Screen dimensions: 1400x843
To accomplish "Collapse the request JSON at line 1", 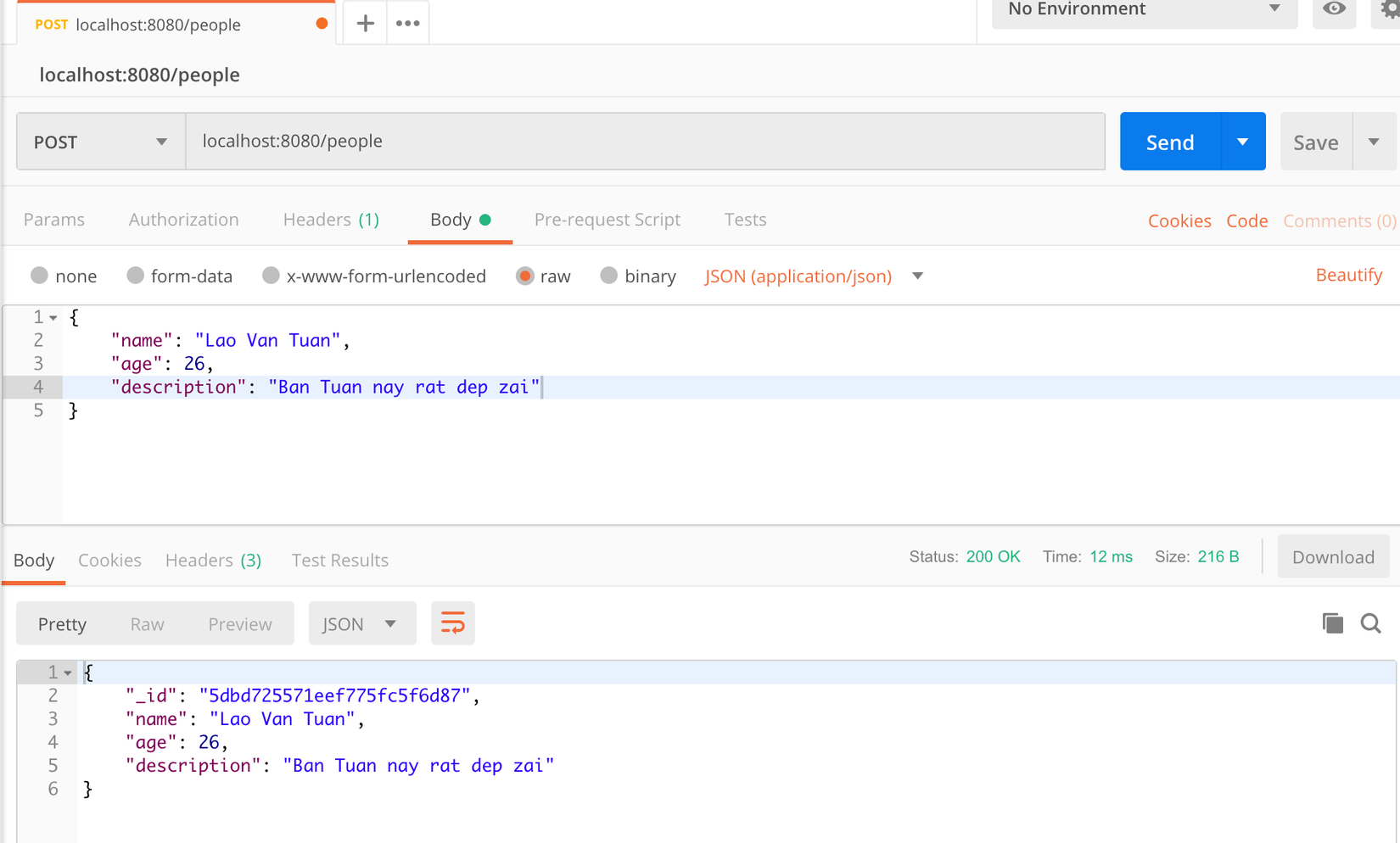I will point(53,318).
